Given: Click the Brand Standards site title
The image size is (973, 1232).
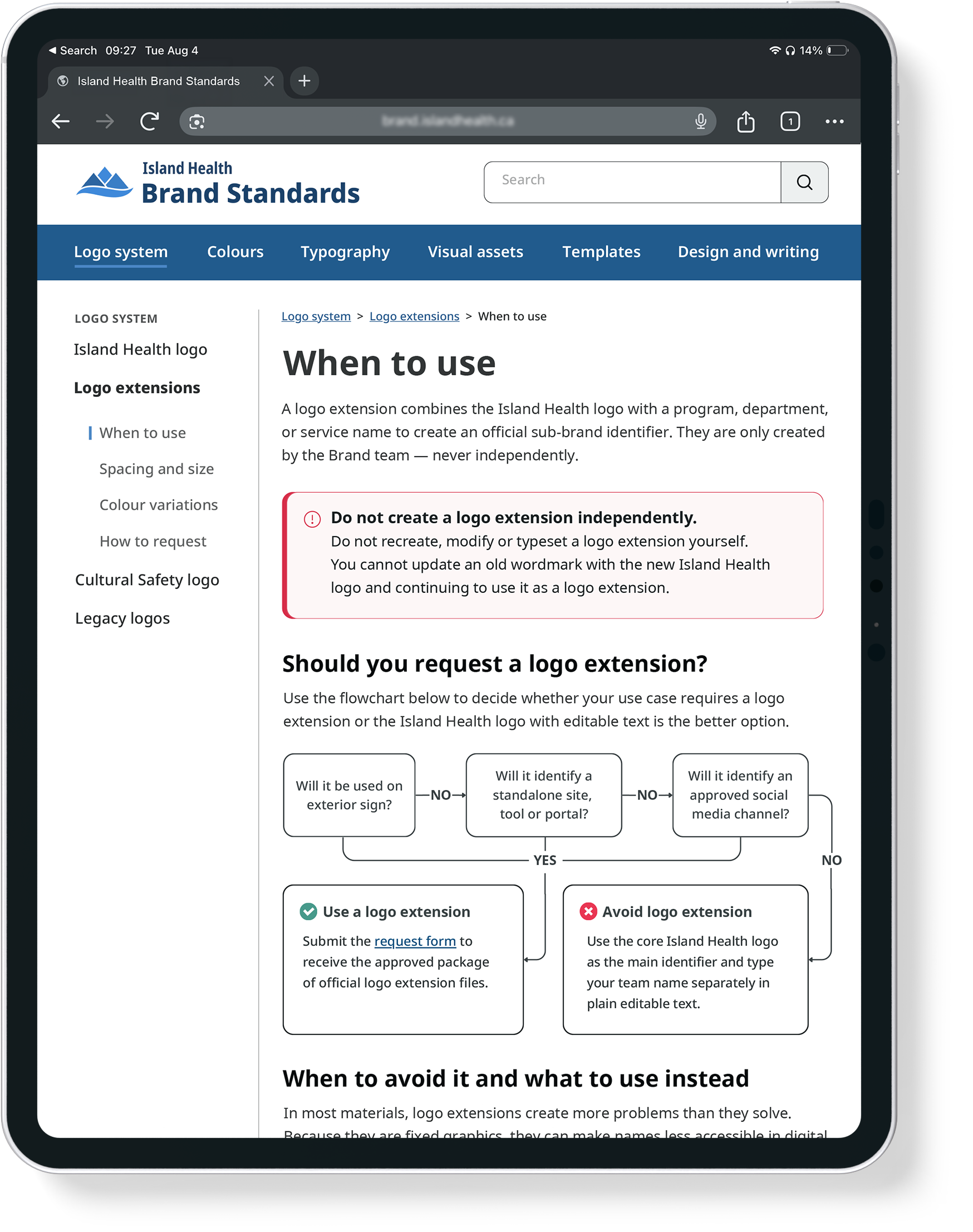Looking at the screenshot, I should [x=250, y=193].
